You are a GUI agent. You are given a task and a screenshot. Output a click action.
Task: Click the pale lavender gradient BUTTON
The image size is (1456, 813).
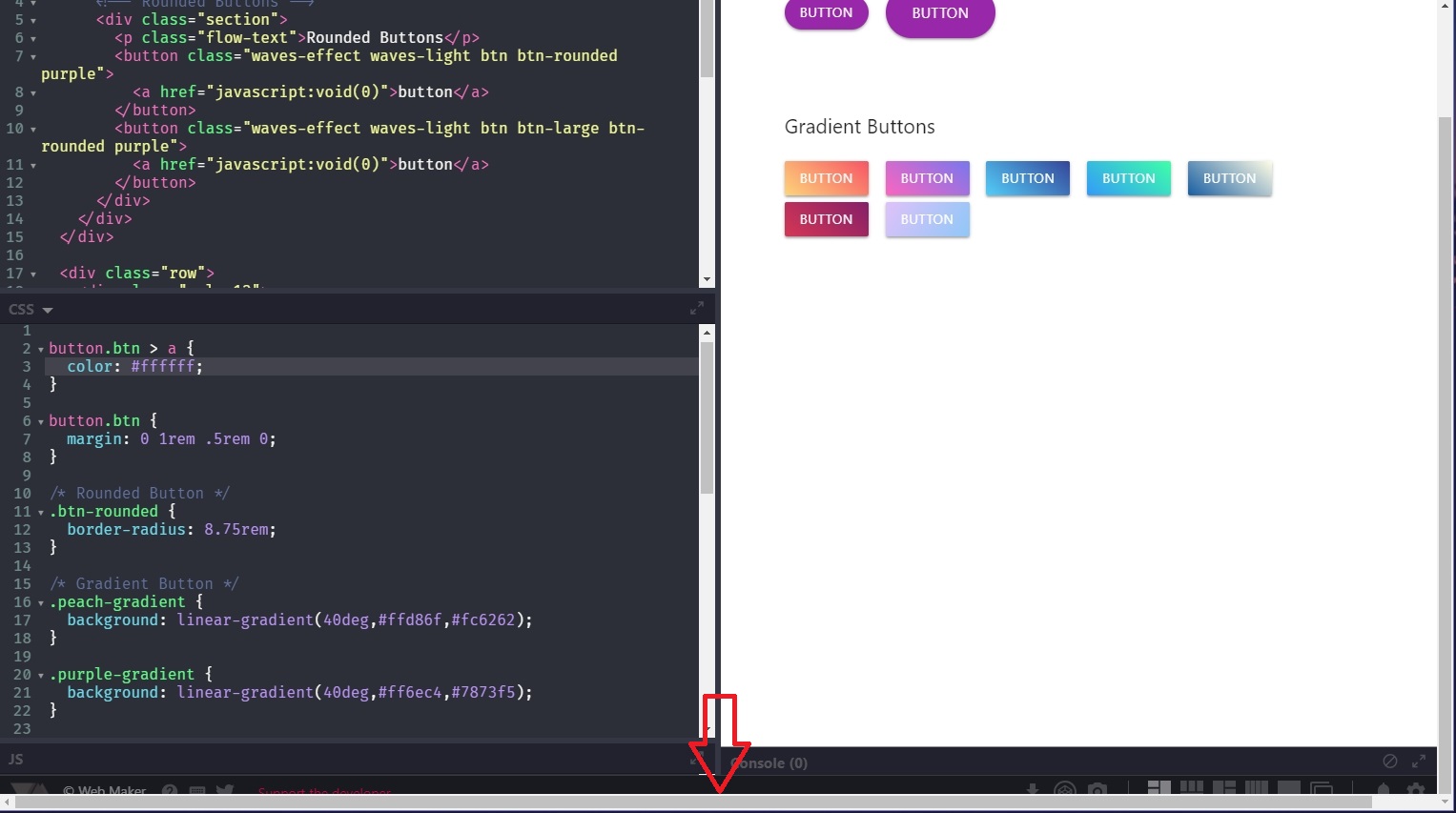point(927,219)
